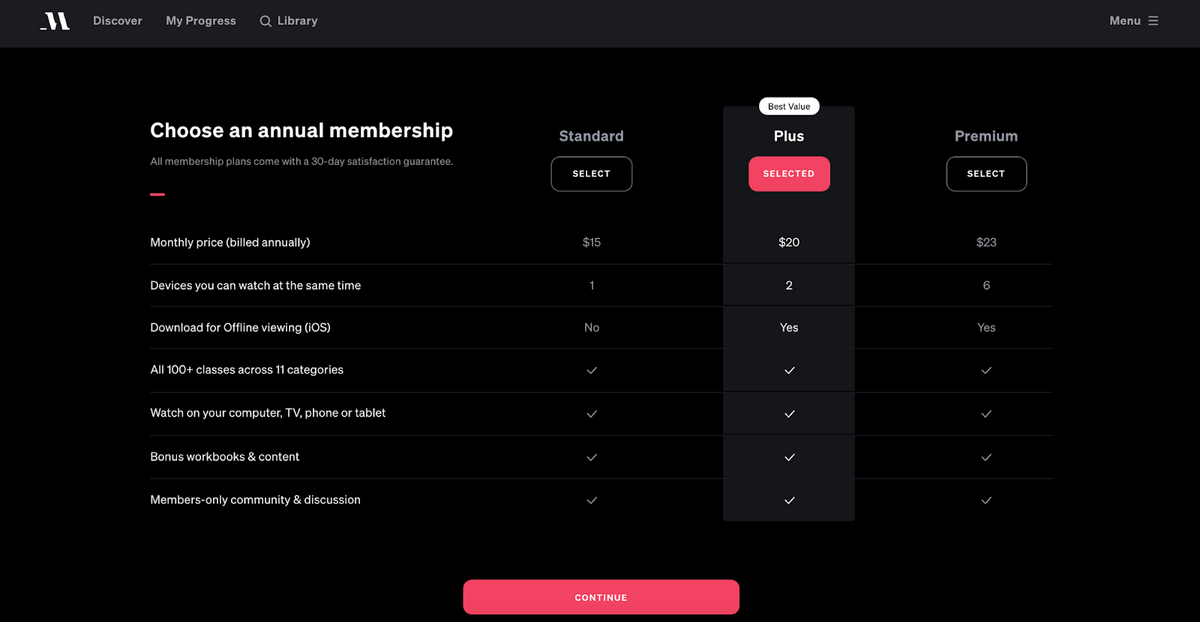Click the Premium checkmark for Bonus workbooks
Screen dimensions: 1200x622
(986, 457)
